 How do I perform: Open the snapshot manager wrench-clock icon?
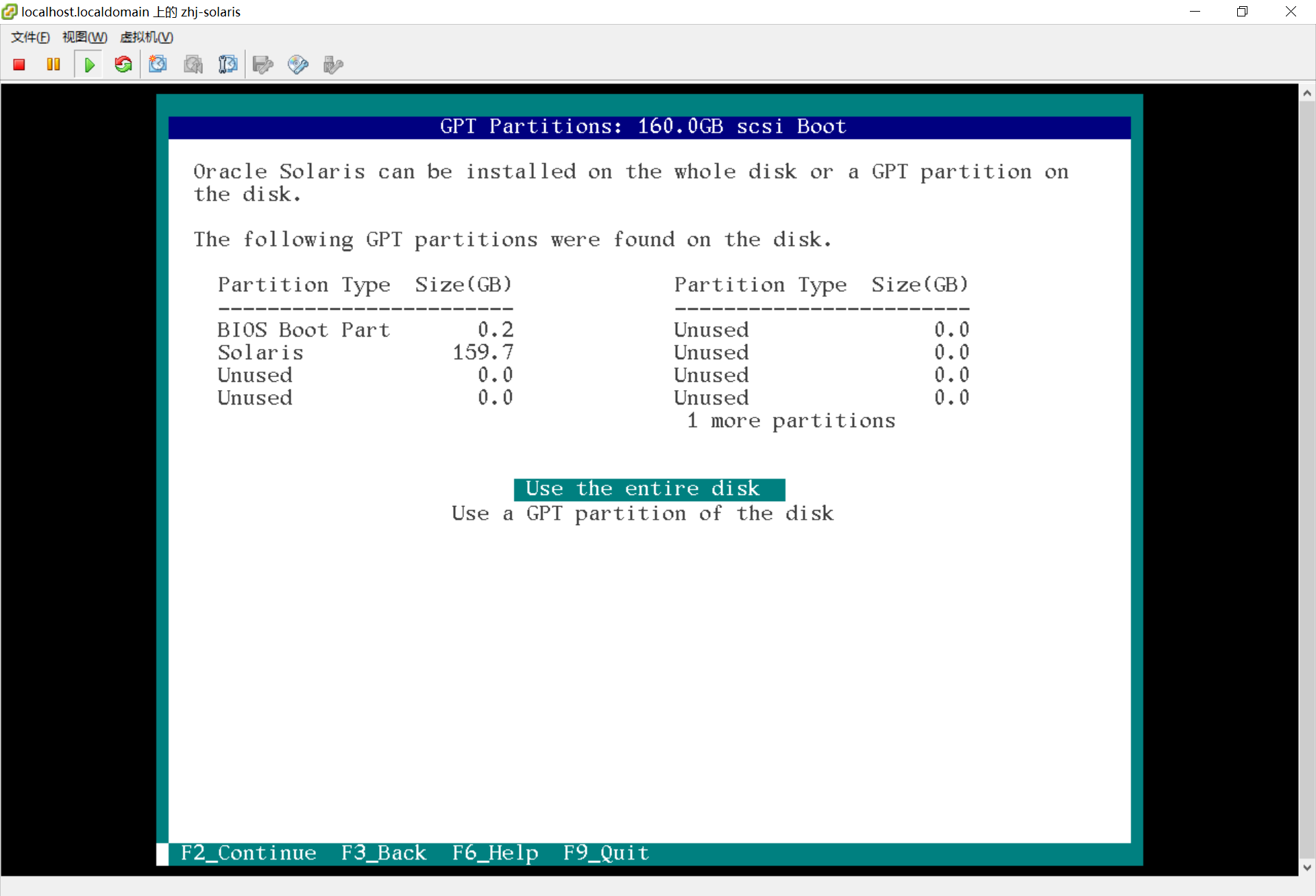point(228,64)
